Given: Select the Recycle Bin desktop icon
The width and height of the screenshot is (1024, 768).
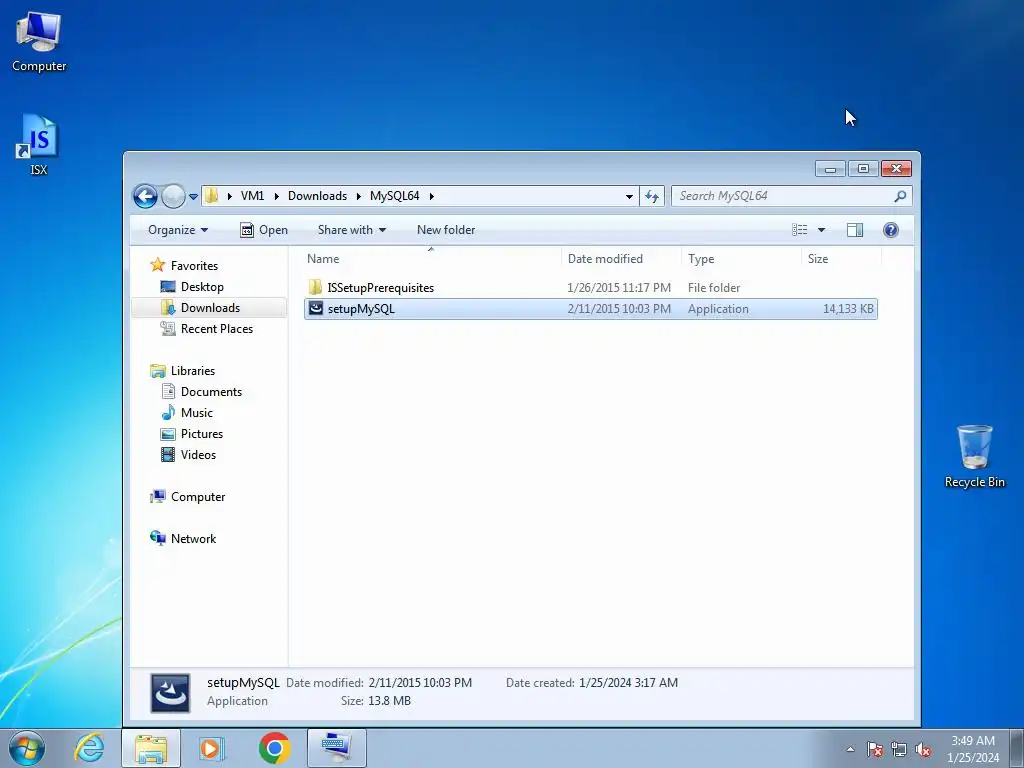Looking at the screenshot, I should tap(974, 456).
